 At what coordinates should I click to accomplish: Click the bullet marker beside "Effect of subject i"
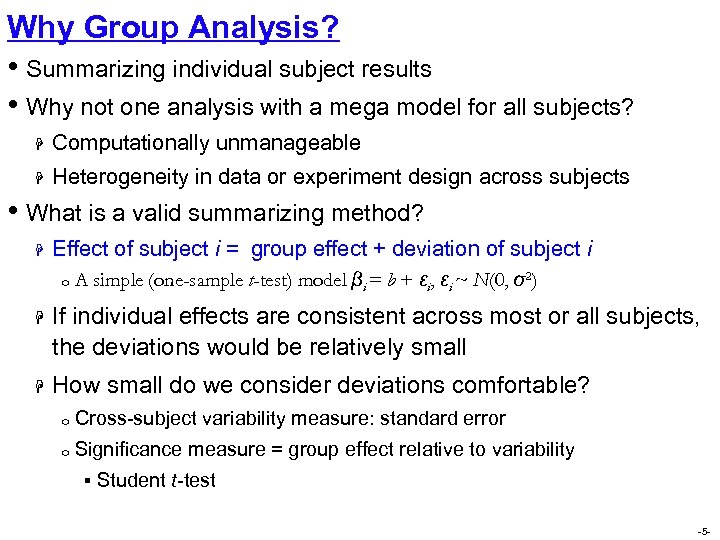click(34, 249)
